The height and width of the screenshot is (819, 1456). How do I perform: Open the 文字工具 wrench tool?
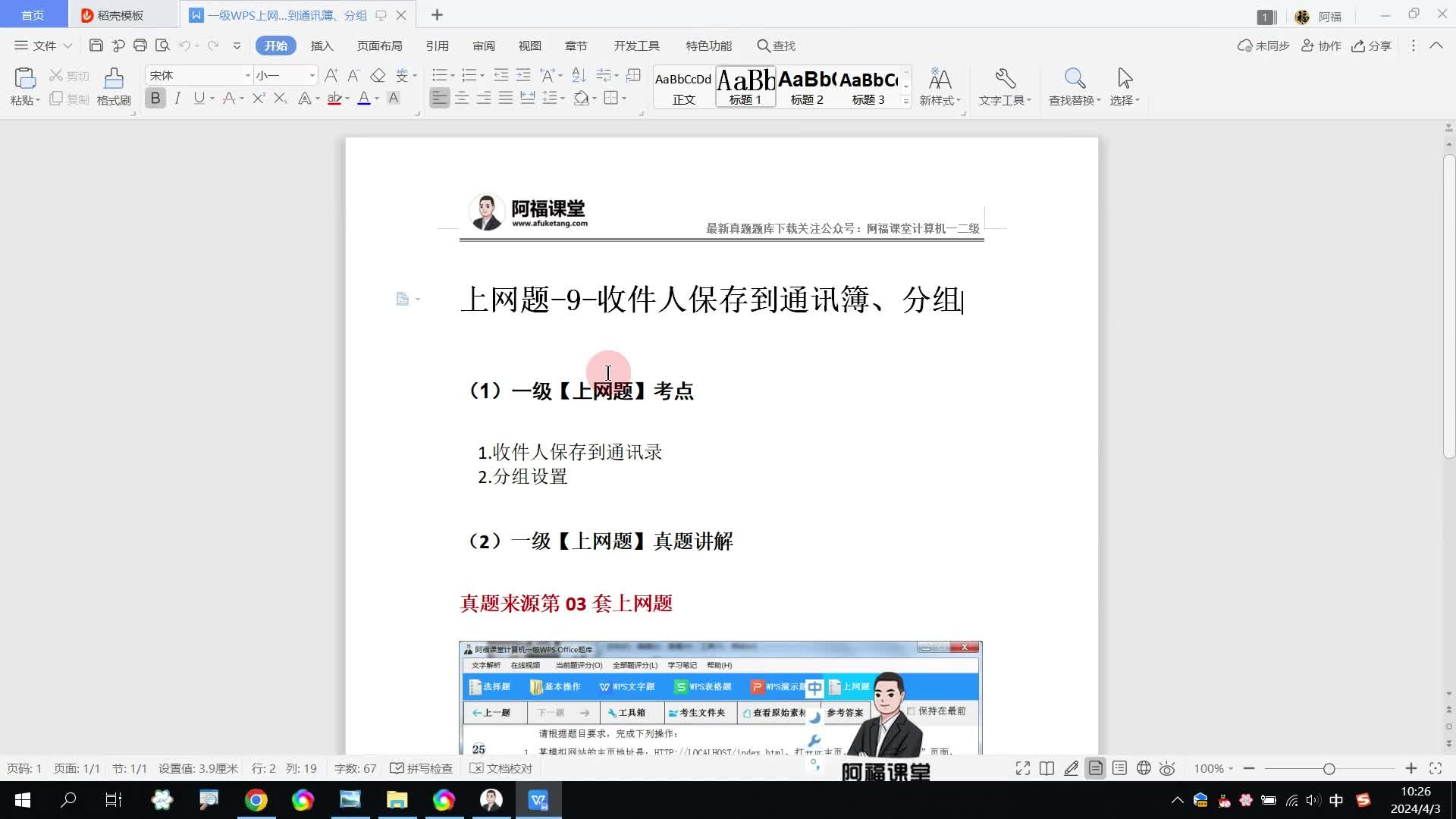(x=1005, y=79)
